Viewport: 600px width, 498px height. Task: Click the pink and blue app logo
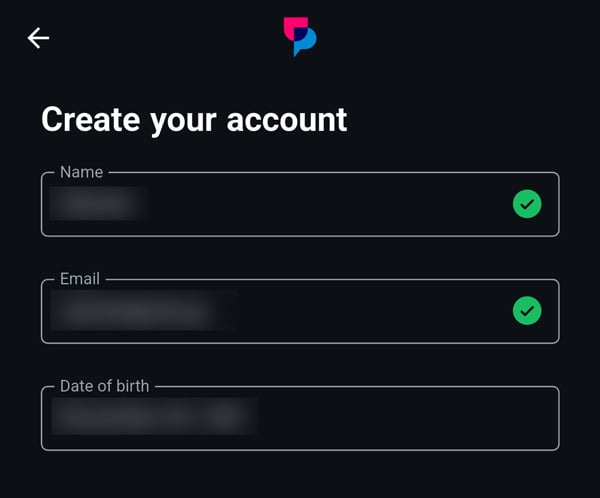coord(300,37)
